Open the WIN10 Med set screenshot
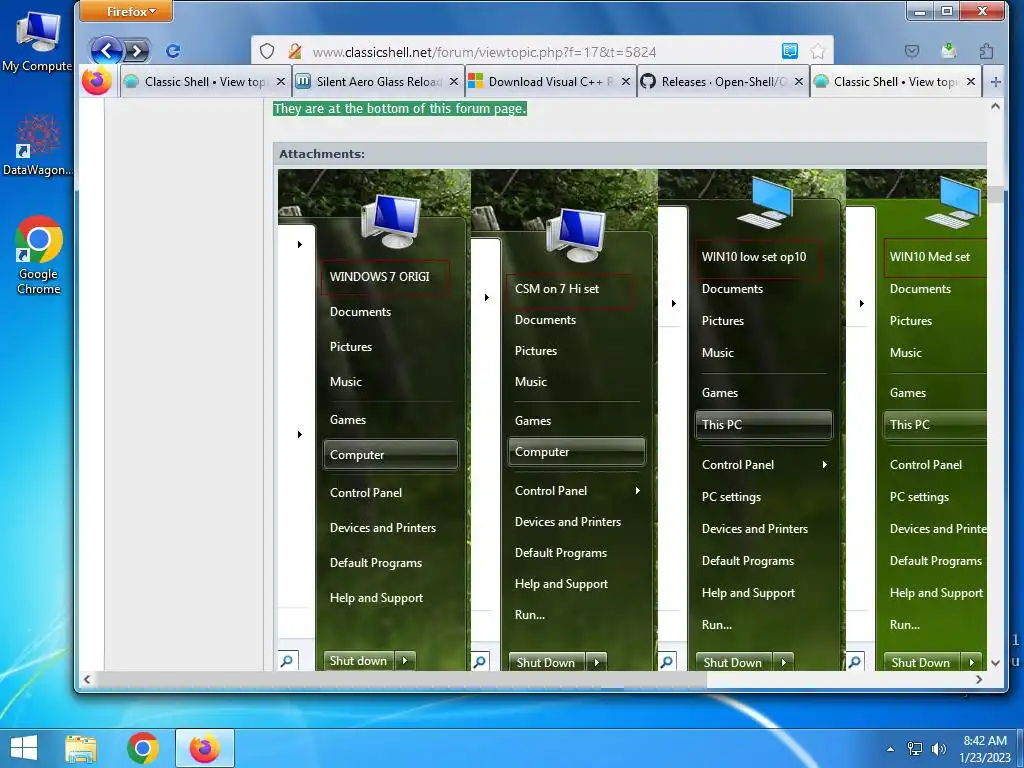Viewport: 1024px width, 768px height. [916, 420]
